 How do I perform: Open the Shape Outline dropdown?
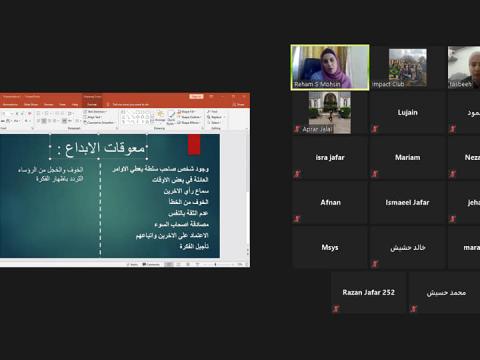tap(189, 117)
